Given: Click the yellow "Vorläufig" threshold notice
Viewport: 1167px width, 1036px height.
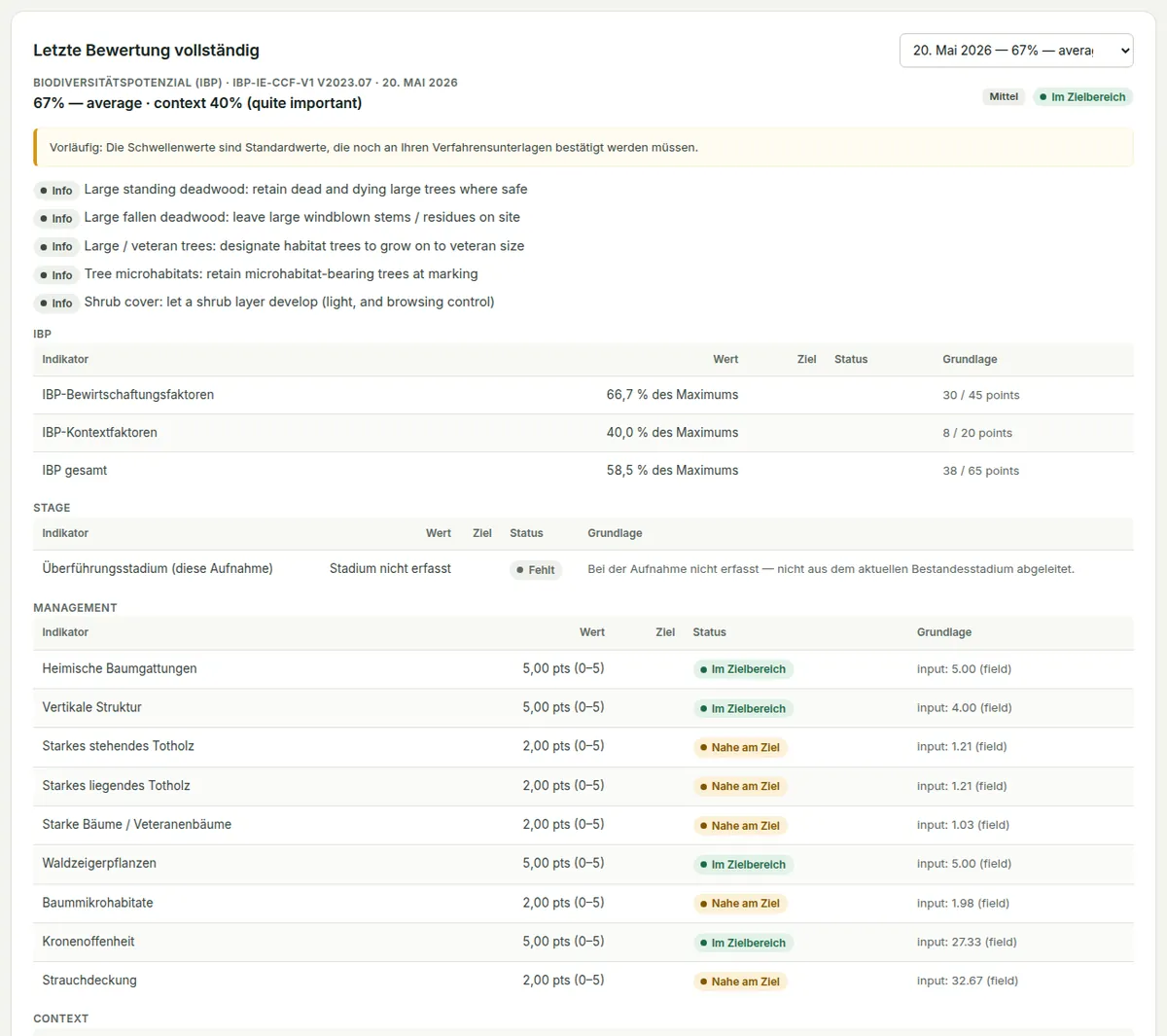Looking at the screenshot, I should [583, 148].
